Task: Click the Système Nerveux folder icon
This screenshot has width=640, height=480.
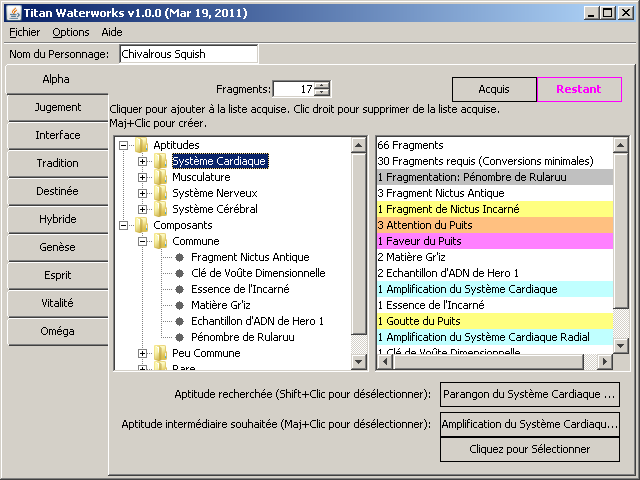Action: (160, 193)
